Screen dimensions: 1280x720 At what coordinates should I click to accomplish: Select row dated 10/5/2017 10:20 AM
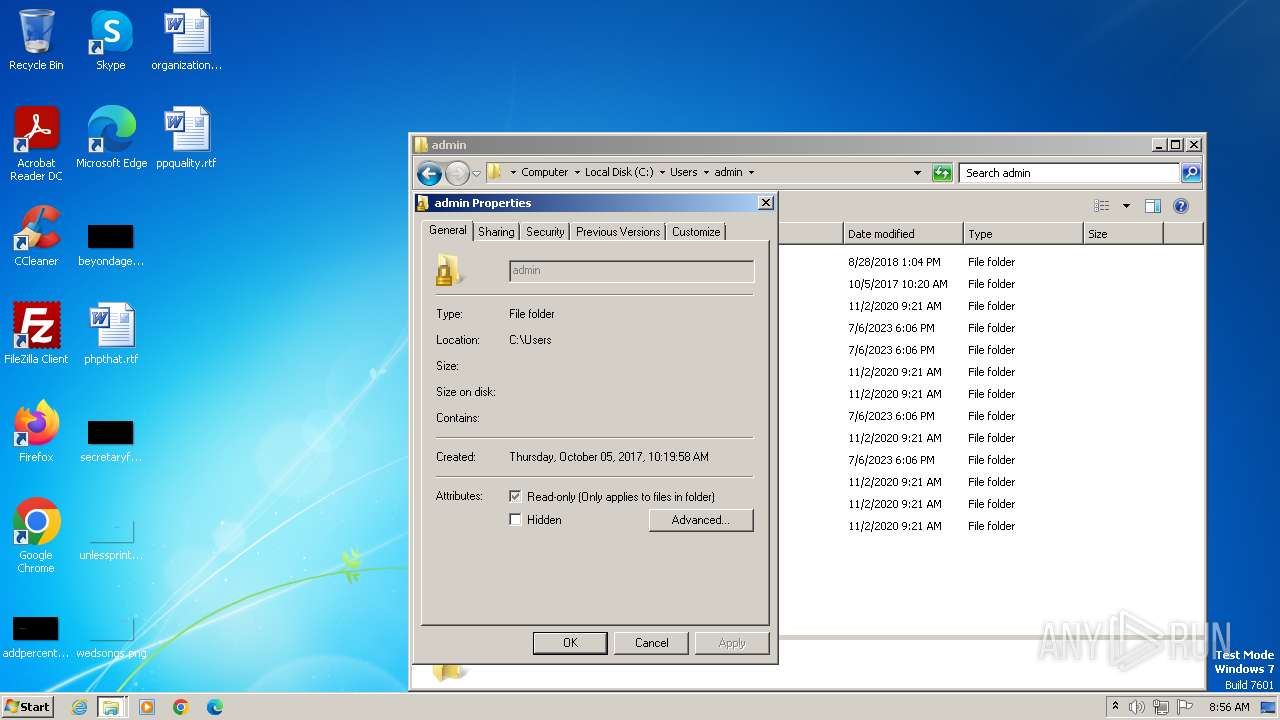click(990, 284)
